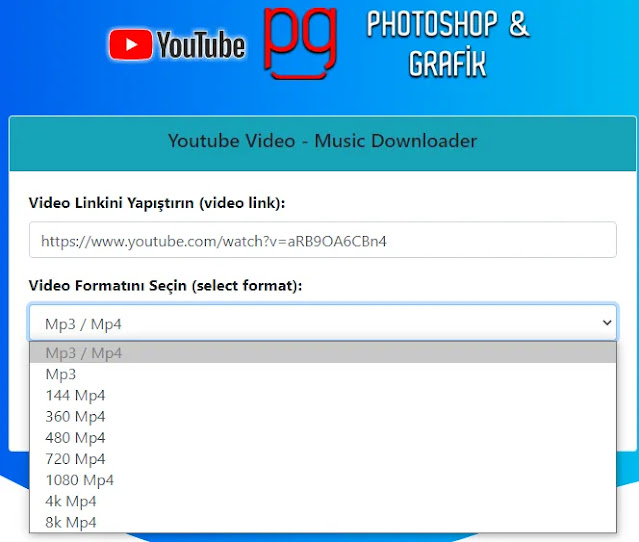Choose the 8k Mp4 option

(x=323, y=522)
